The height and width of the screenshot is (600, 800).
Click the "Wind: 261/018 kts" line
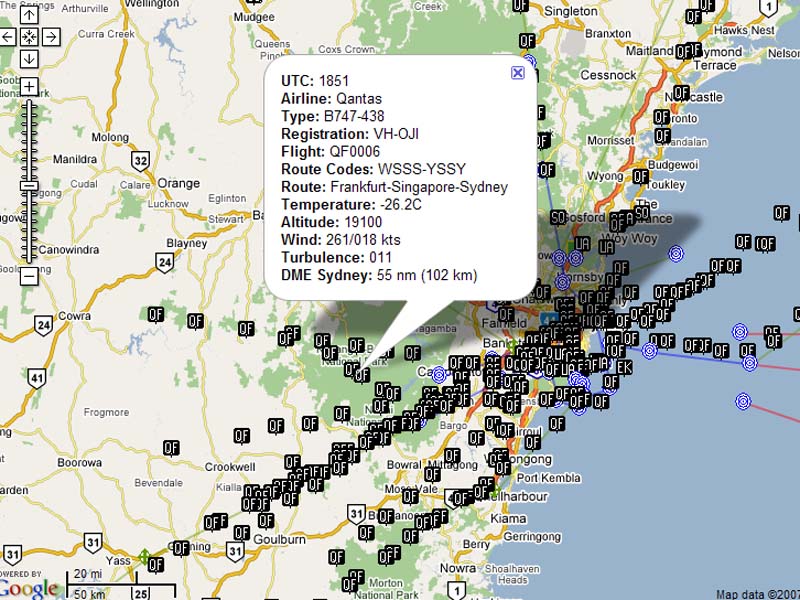tap(341, 240)
